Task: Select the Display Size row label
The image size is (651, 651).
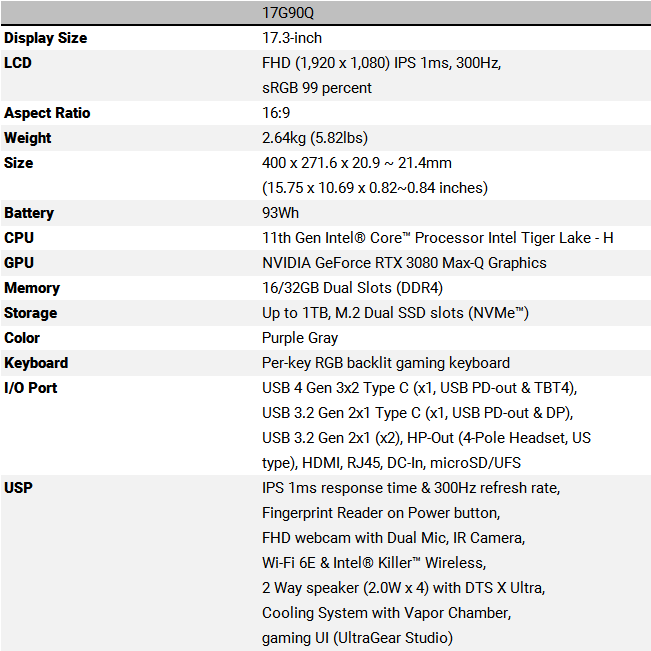Action: point(45,38)
